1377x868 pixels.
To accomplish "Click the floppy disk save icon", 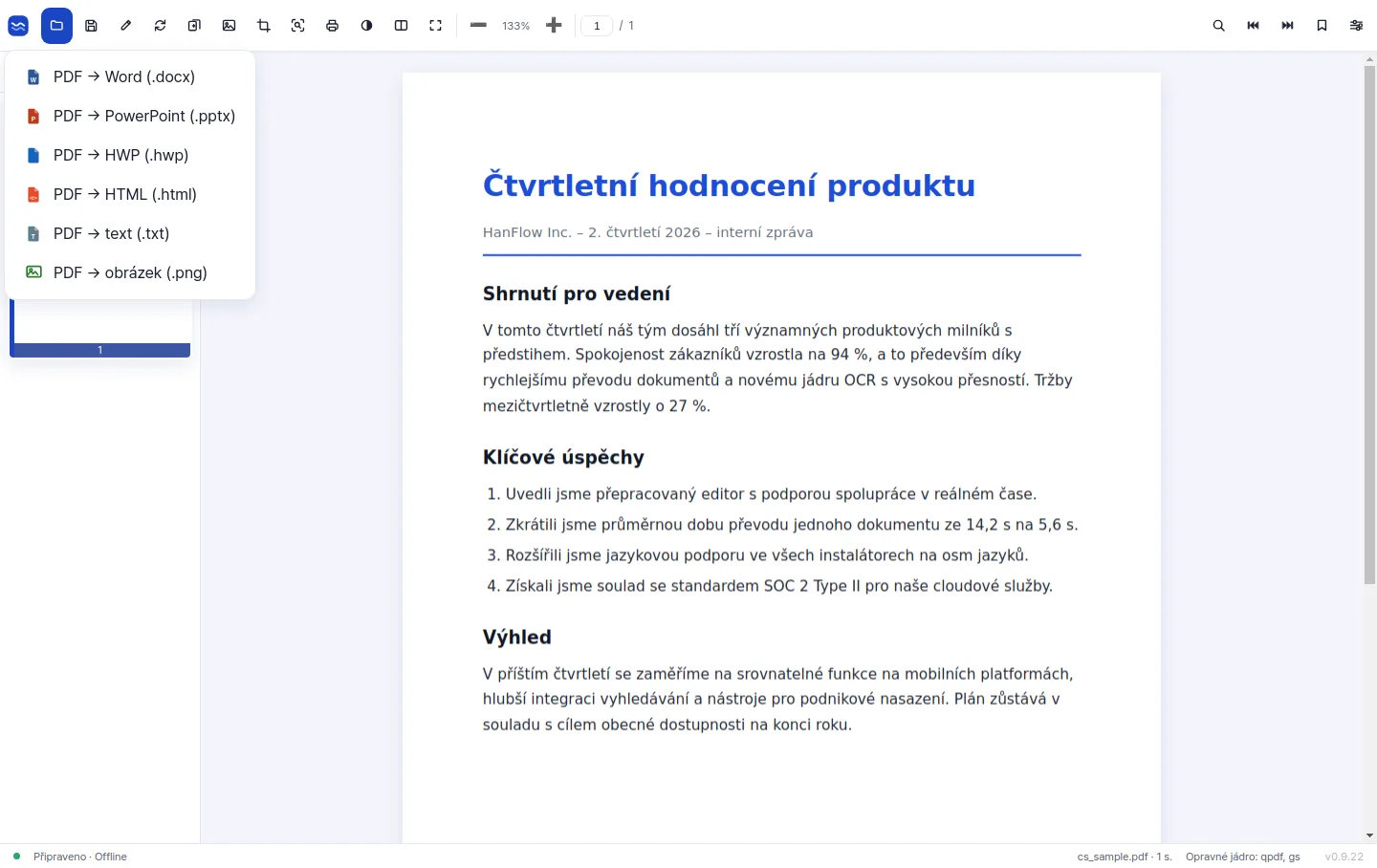I will pyautogui.click(x=91, y=26).
